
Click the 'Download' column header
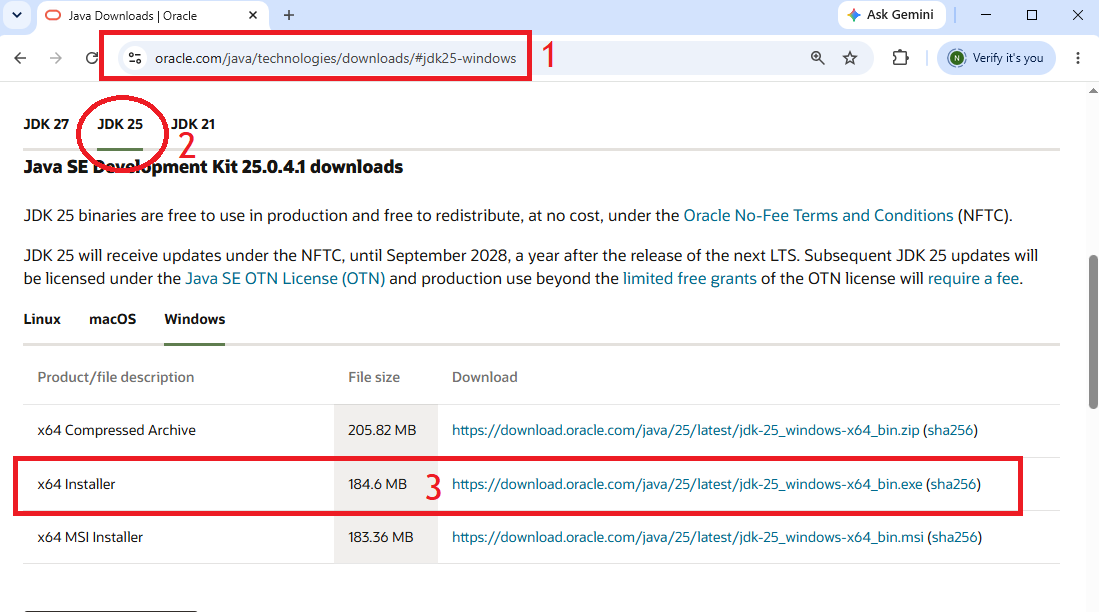pyautogui.click(x=484, y=377)
